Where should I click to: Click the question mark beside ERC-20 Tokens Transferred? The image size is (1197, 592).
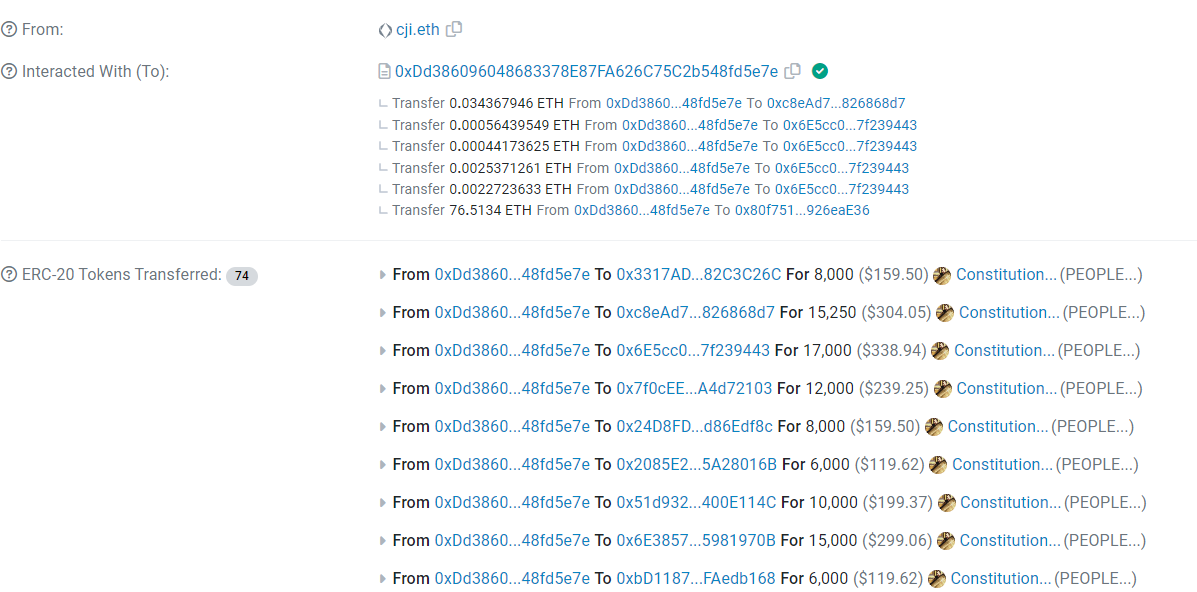pos(9,274)
